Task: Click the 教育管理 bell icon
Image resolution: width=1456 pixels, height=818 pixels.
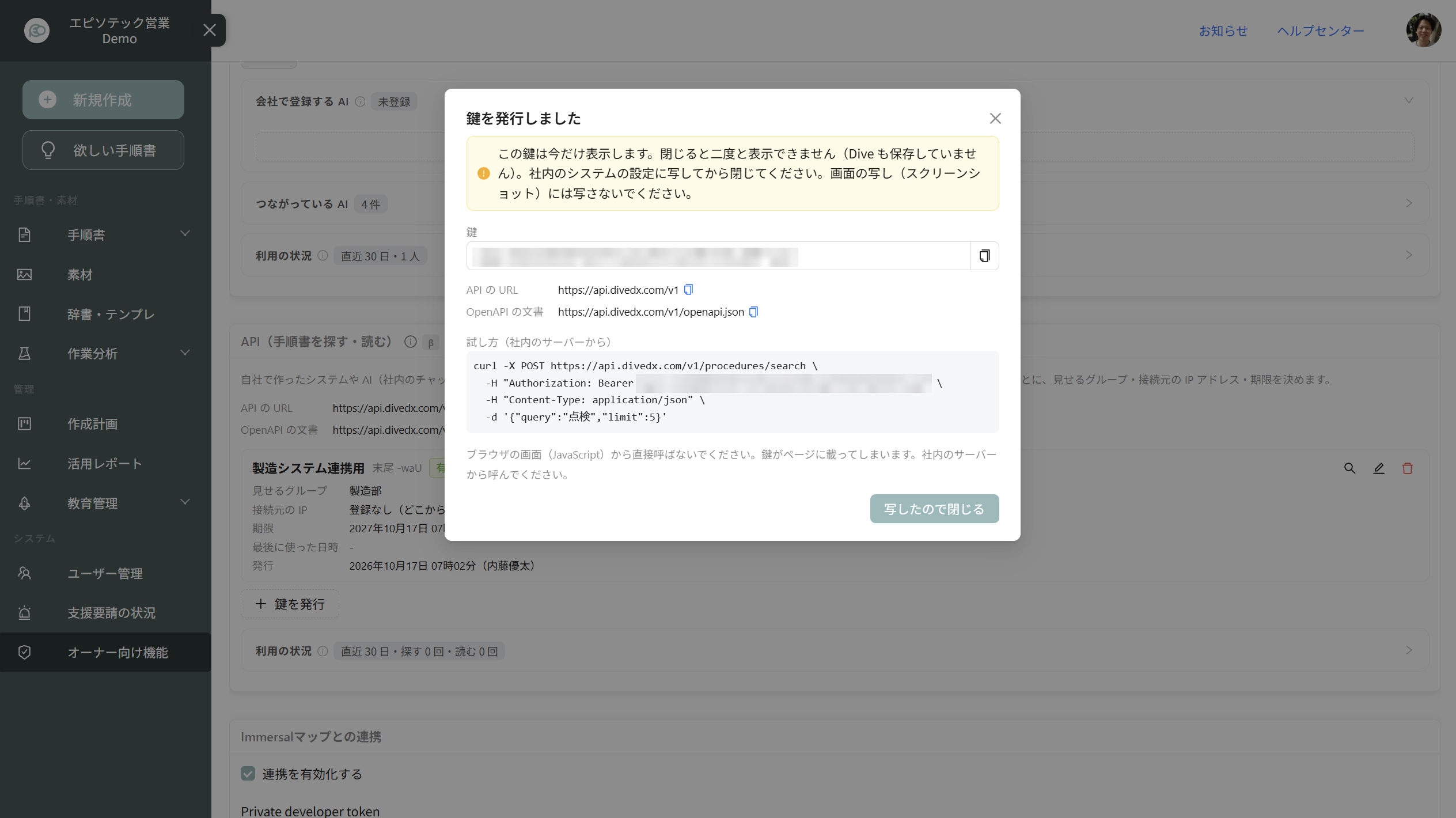Action: coord(24,503)
